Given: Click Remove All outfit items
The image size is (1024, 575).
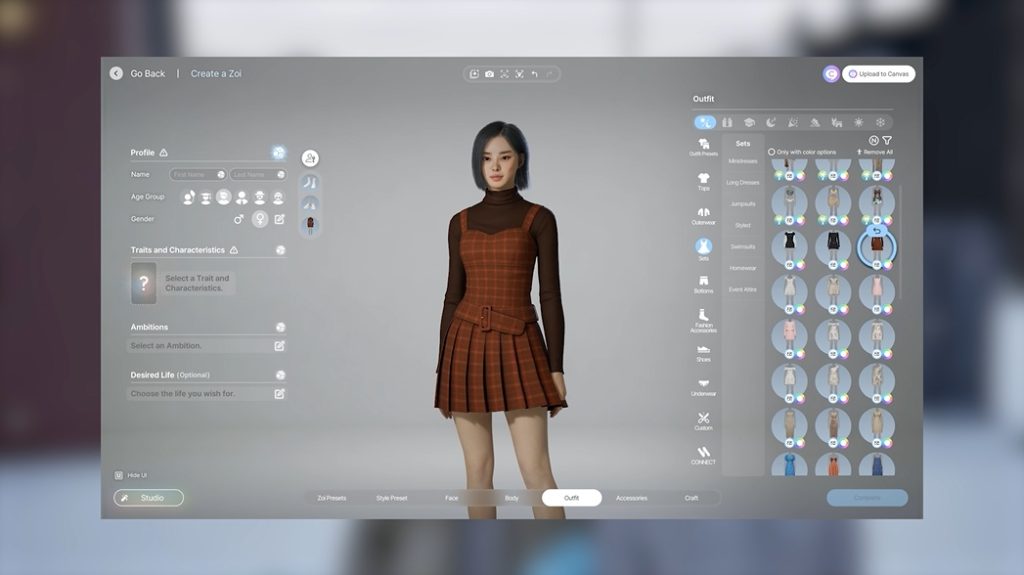Looking at the screenshot, I should click(x=874, y=152).
